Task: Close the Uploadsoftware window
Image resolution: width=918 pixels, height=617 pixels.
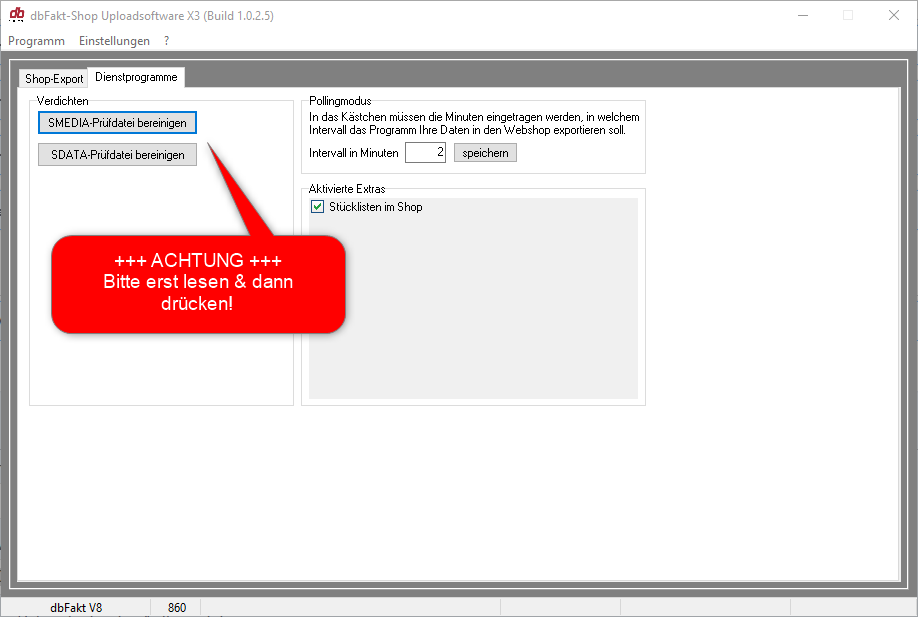Action: click(x=893, y=15)
